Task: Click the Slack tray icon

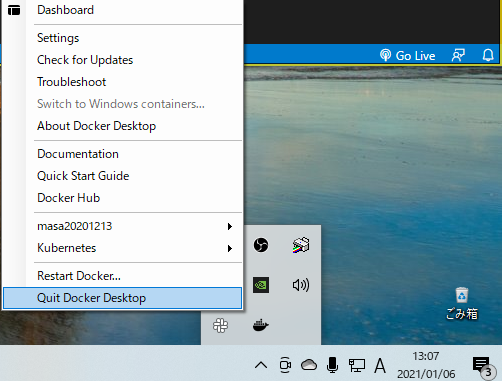Action: (x=221, y=325)
